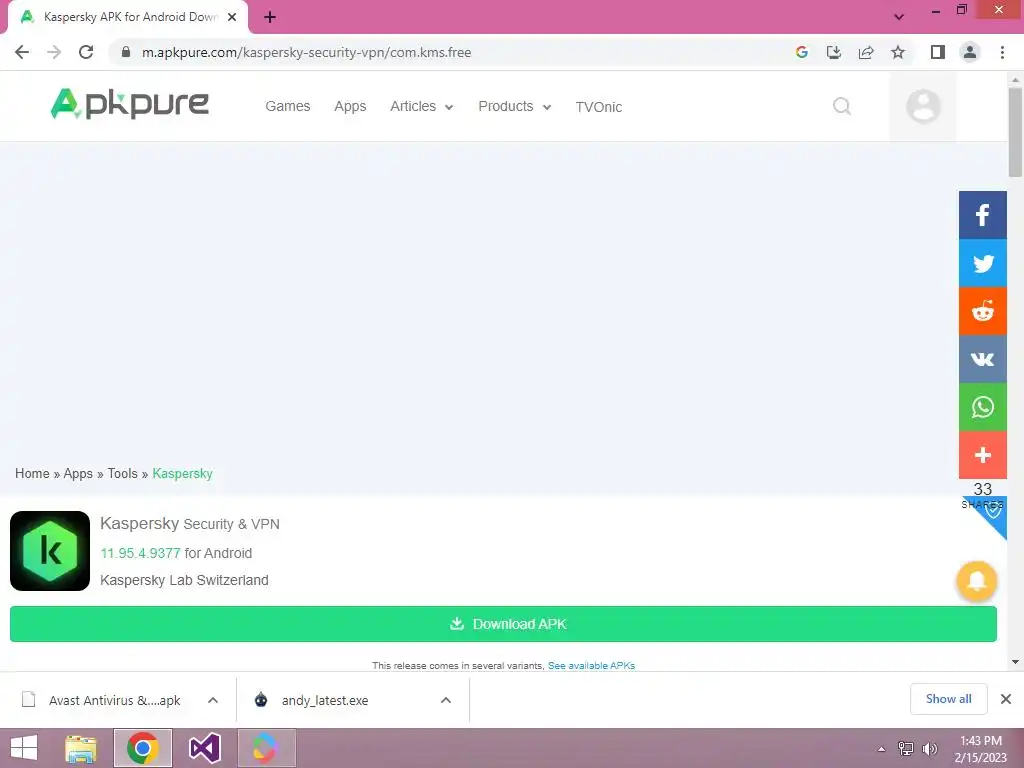Open File Explorer from the taskbar

click(x=81, y=748)
